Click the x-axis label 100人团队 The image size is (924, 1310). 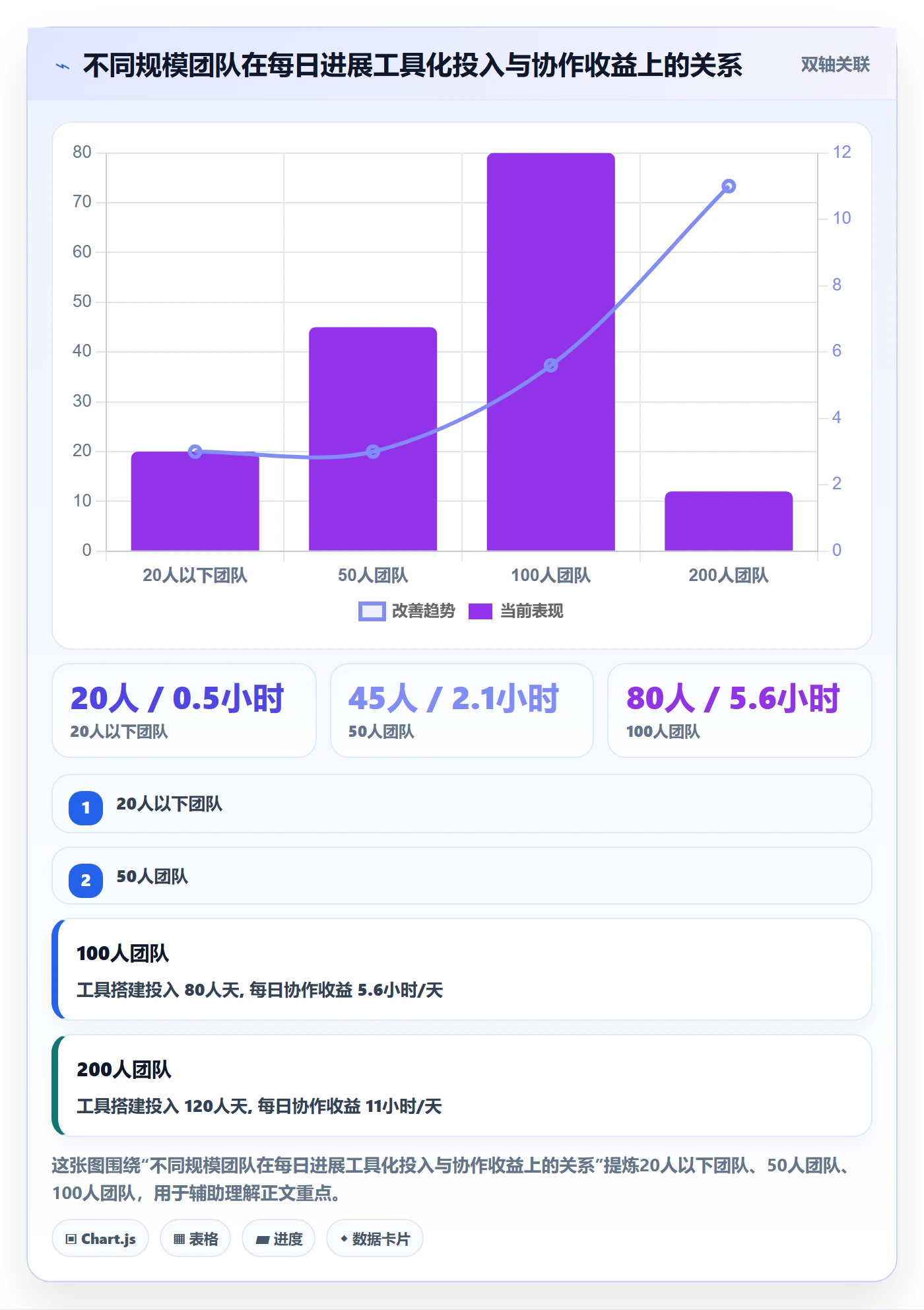551,576
